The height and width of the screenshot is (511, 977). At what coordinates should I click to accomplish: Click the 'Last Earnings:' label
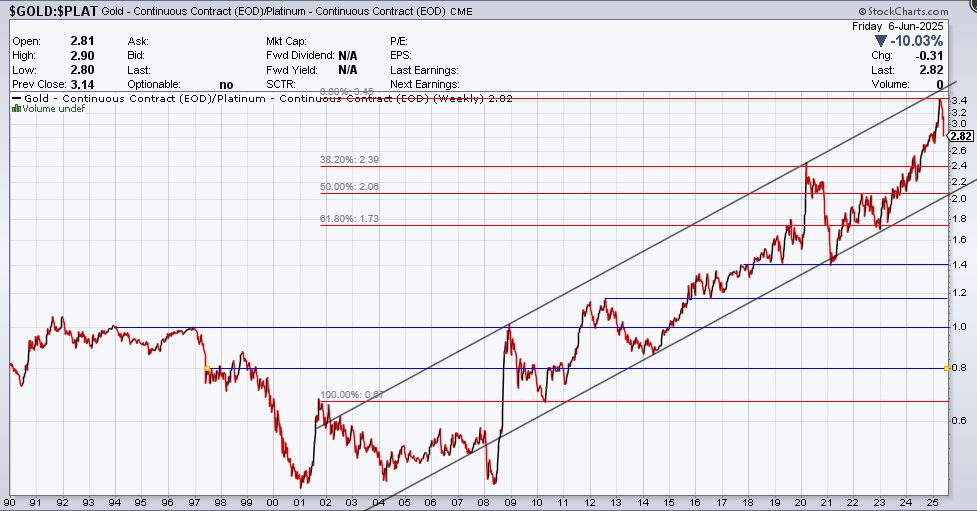[x=424, y=70]
